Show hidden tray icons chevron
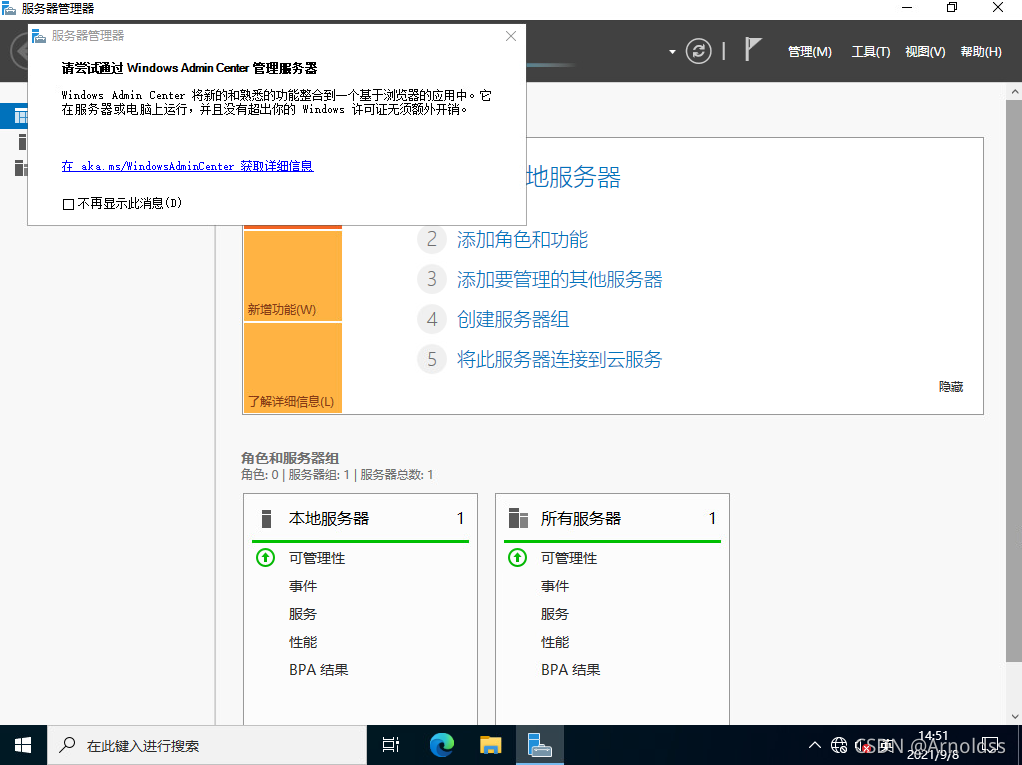 (x=815, y=745)
